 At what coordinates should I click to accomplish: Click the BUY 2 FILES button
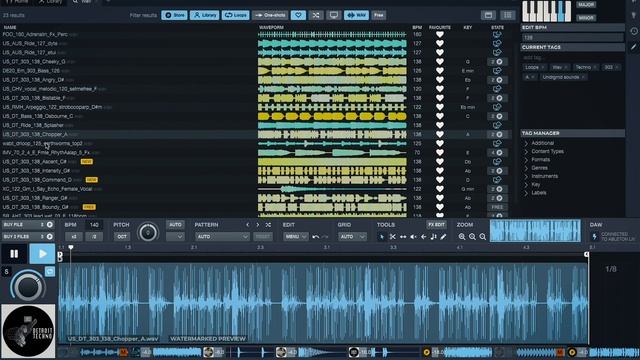click(x=28, y=236)
